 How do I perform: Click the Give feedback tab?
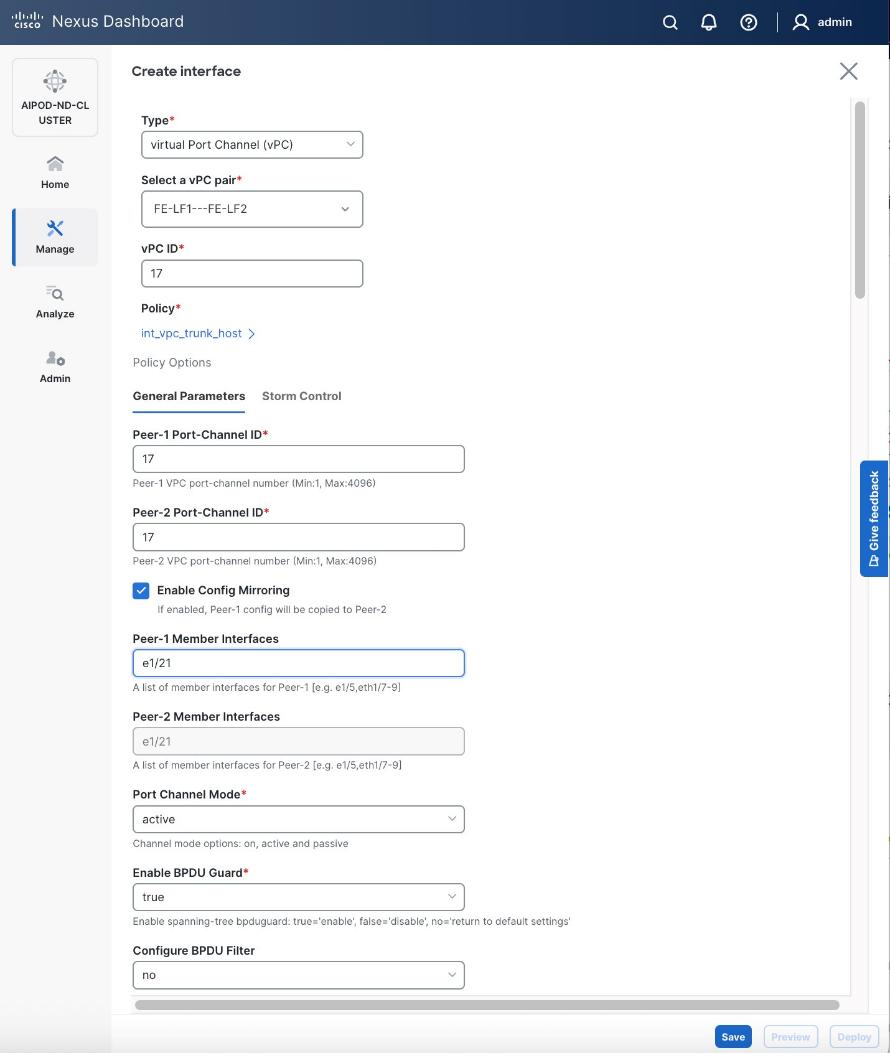coord(872,519)
